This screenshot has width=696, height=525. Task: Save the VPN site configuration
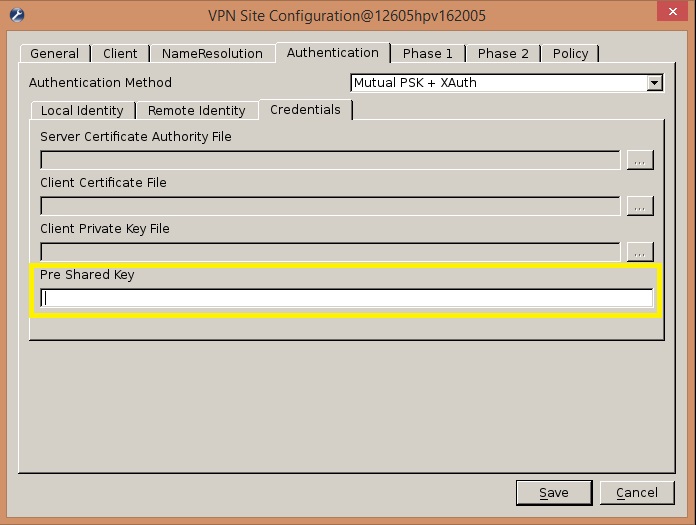coord(553,492)
